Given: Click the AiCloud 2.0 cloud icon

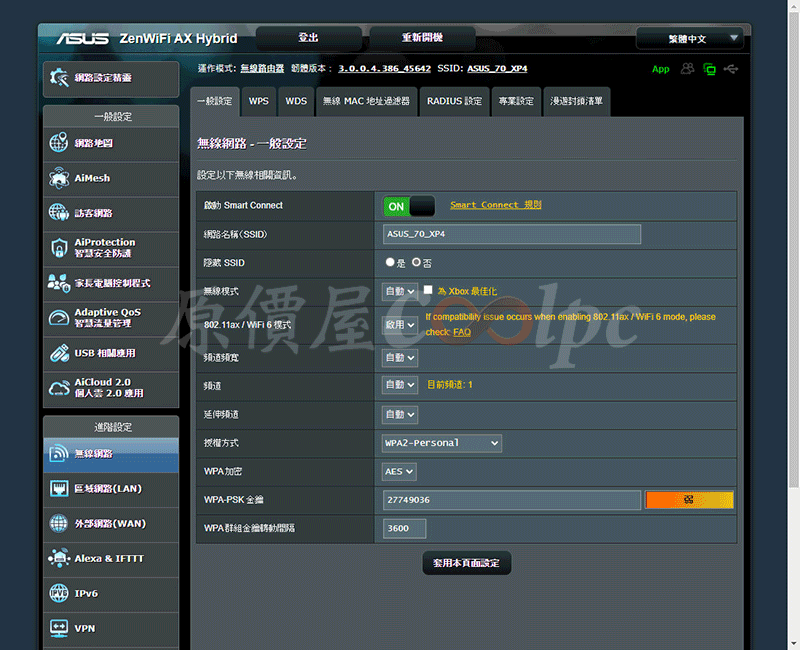Looking at the screenshot, I should pyautogui.click(x=59, y=388).
